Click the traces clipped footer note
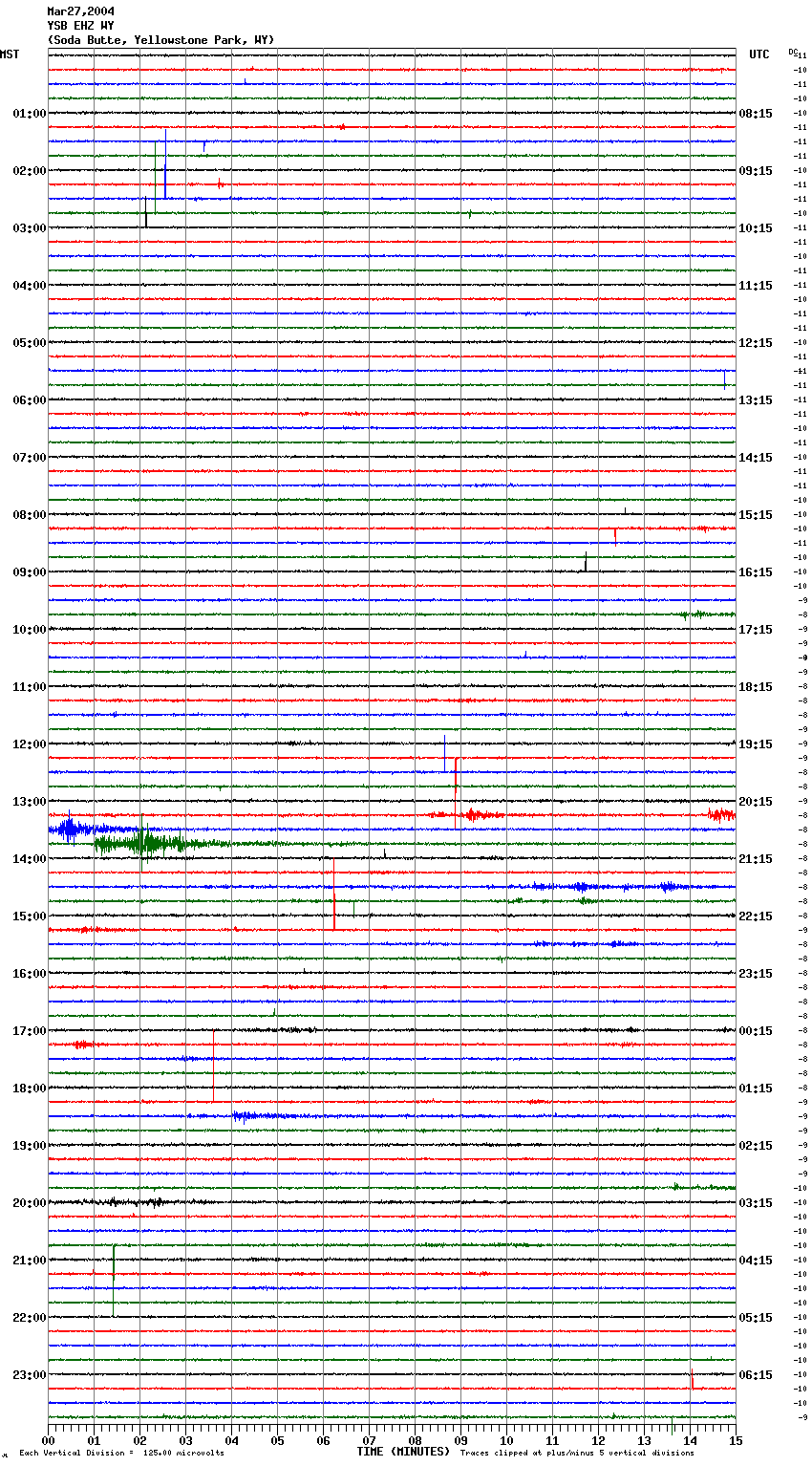 tap(577, 1454)
